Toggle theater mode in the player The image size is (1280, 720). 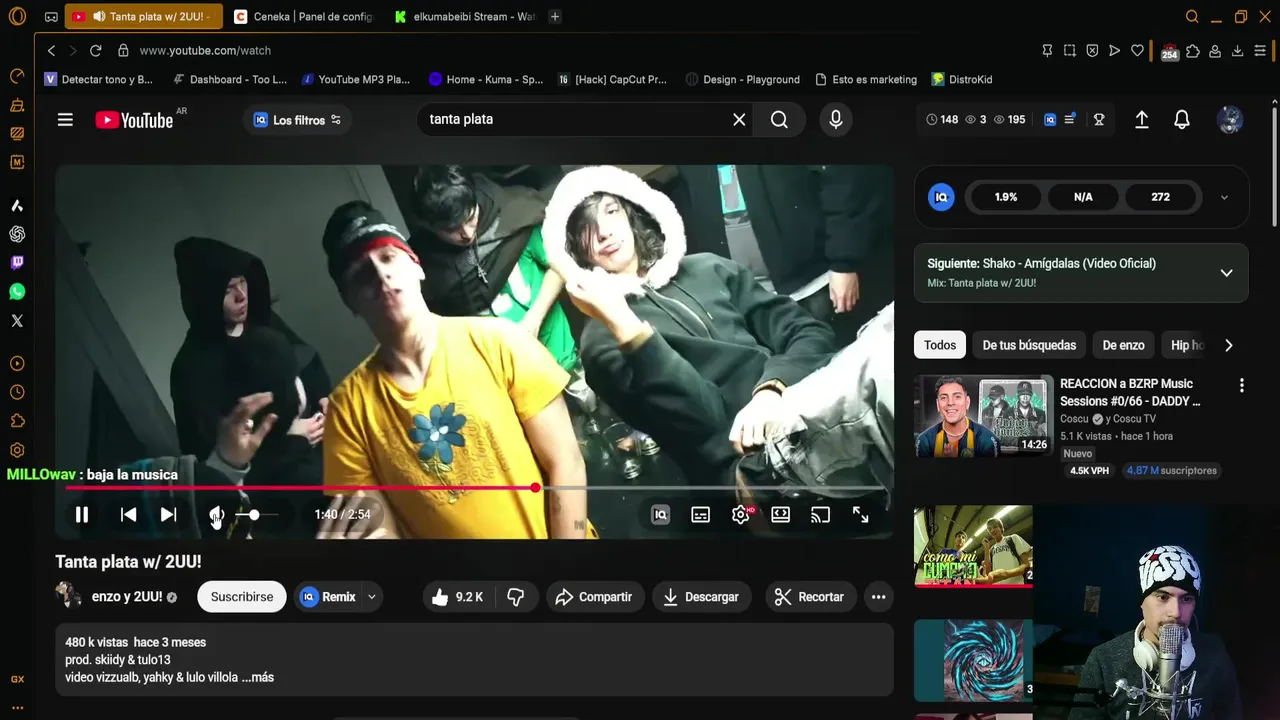(x=780, y=515)
